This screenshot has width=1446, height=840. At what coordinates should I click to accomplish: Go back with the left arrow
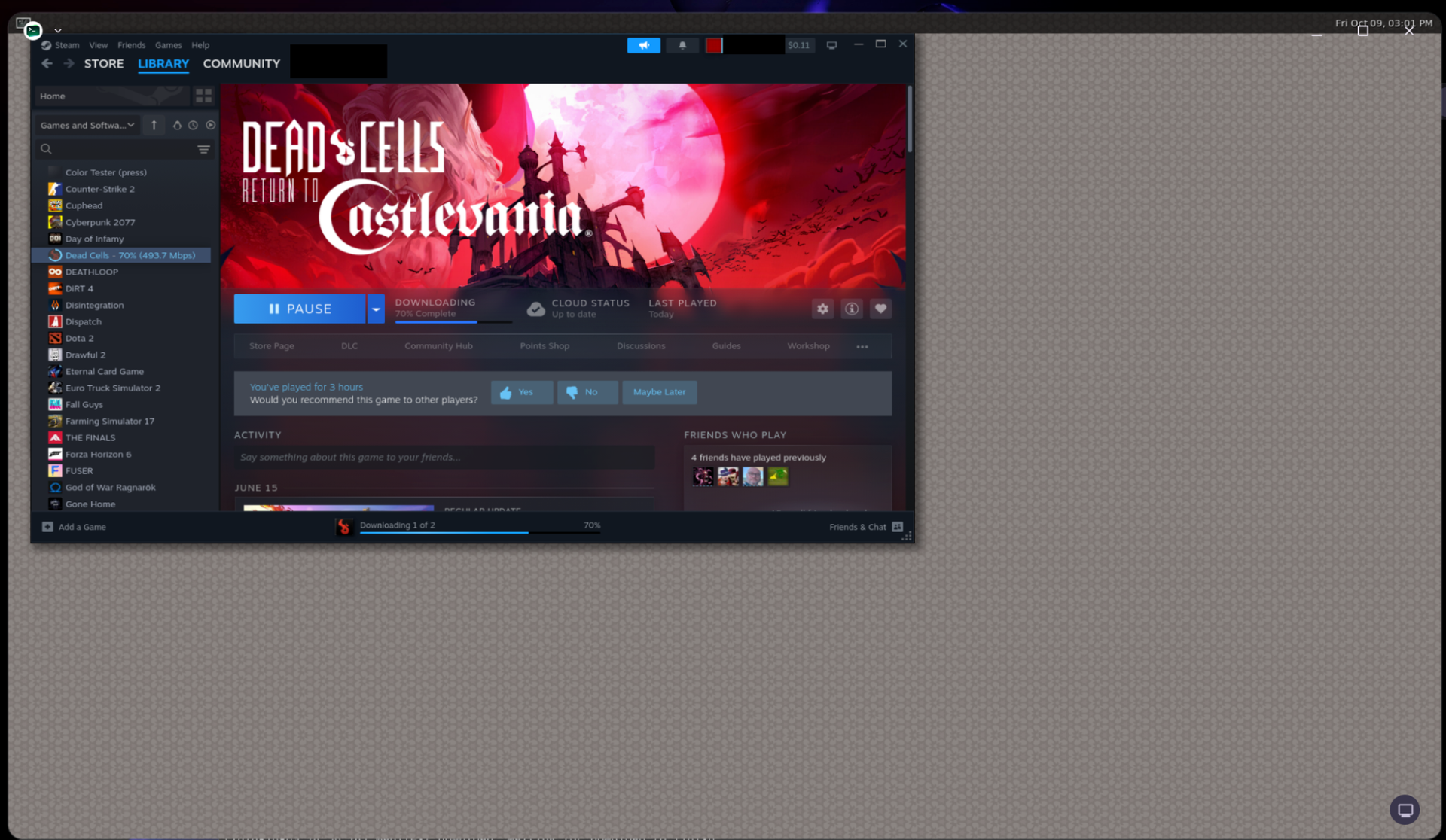(47, 64)
